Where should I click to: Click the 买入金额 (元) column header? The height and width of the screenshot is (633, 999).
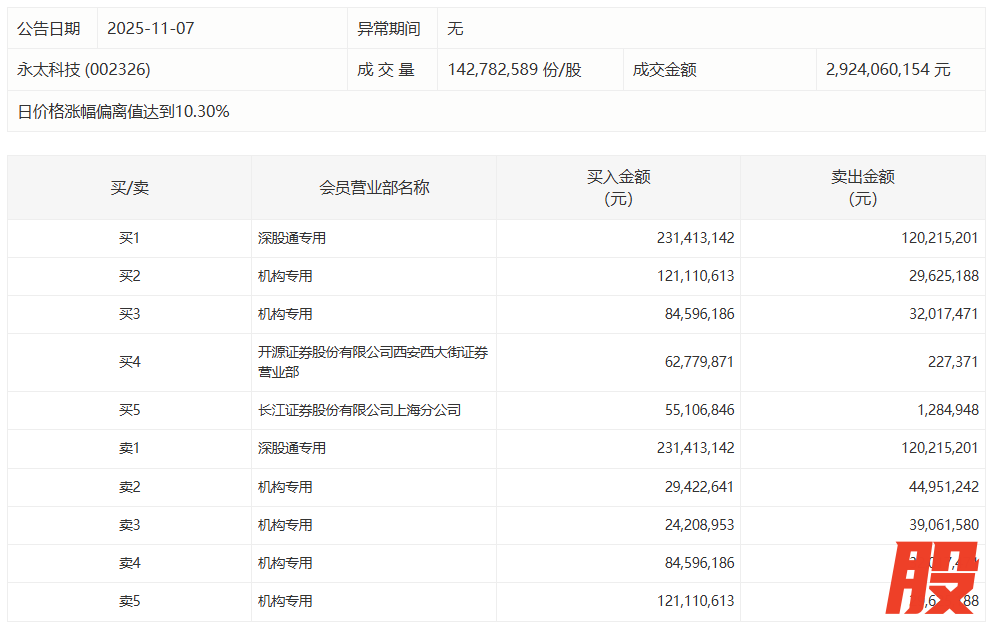click(x=618, y=188)
